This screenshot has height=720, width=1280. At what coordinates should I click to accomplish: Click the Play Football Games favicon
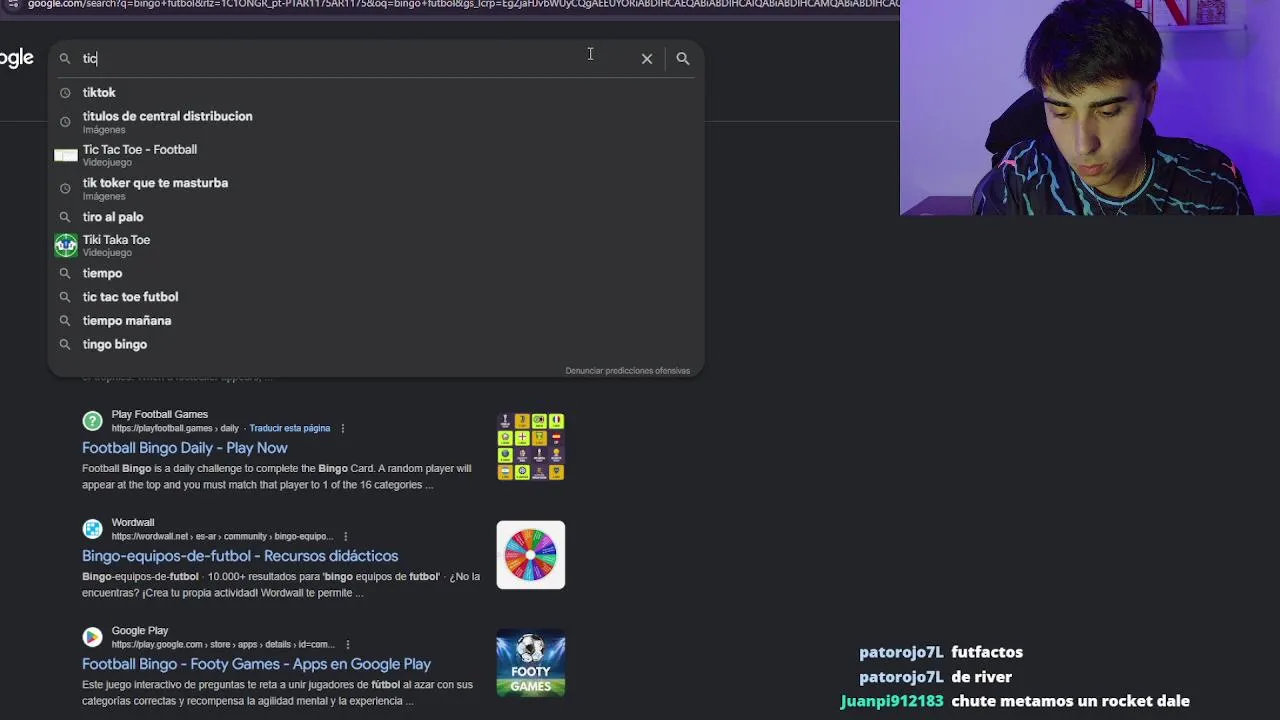tap(92, 421)
